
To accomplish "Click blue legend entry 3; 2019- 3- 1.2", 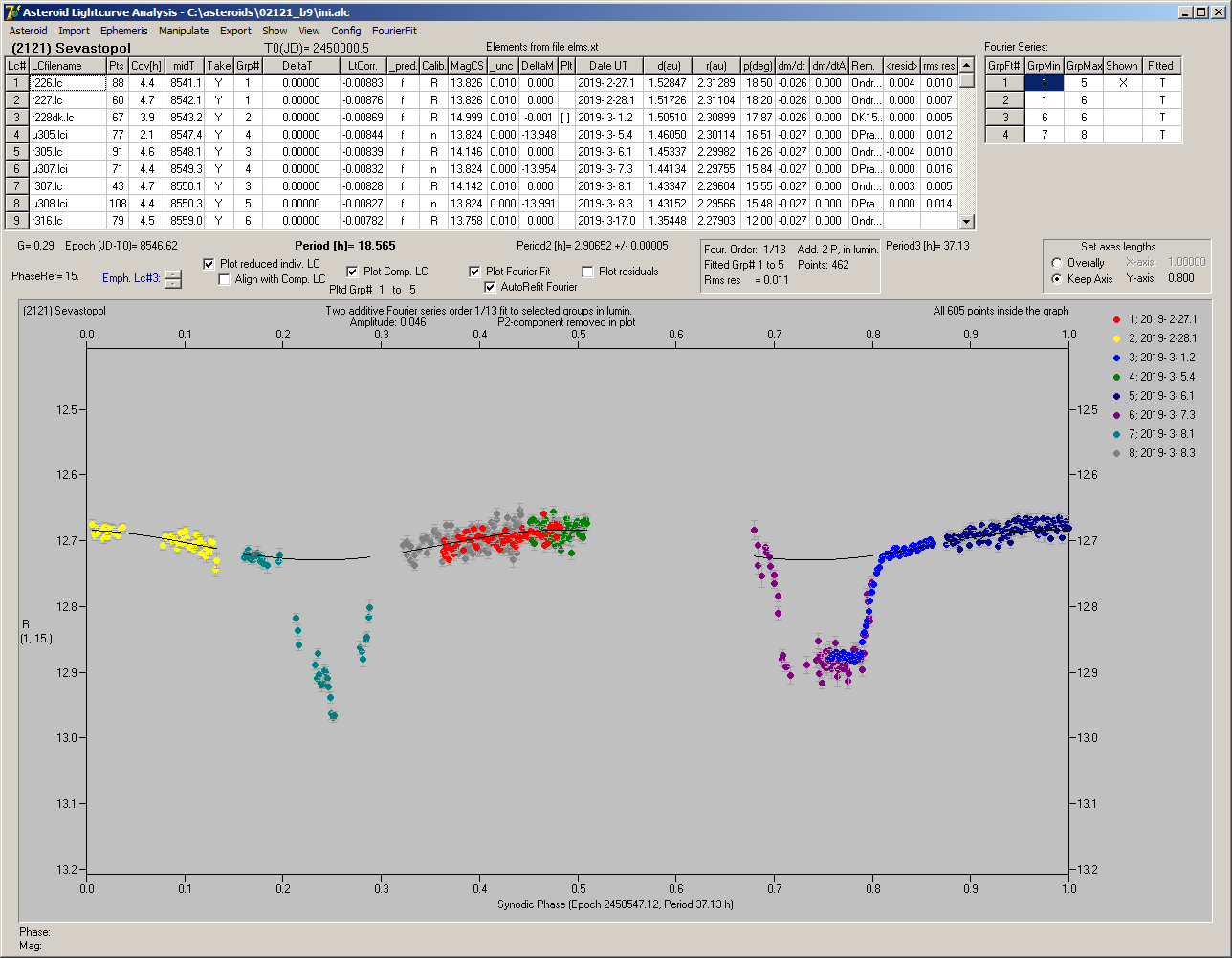I will (1155, 358).
